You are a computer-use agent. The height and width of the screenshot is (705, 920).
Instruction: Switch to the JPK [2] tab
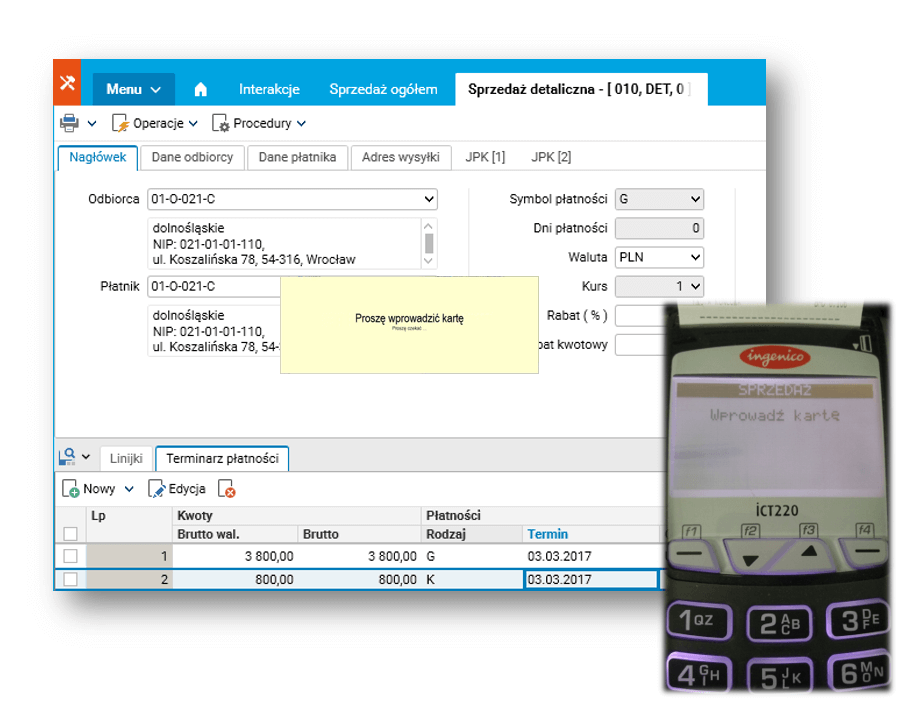[551, 157]
